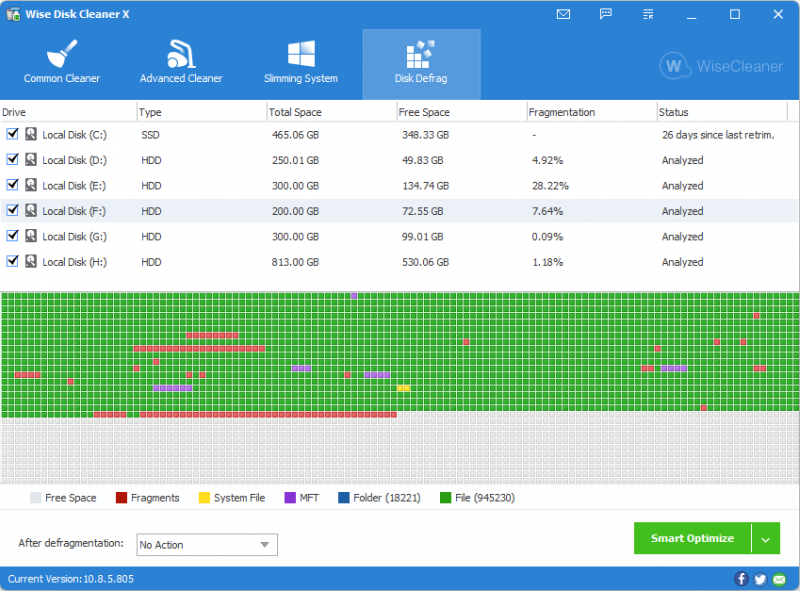Click drive icon for Local Disk (C:)
The width and height of the screenshot is (800, 591).
click(31, 134)
